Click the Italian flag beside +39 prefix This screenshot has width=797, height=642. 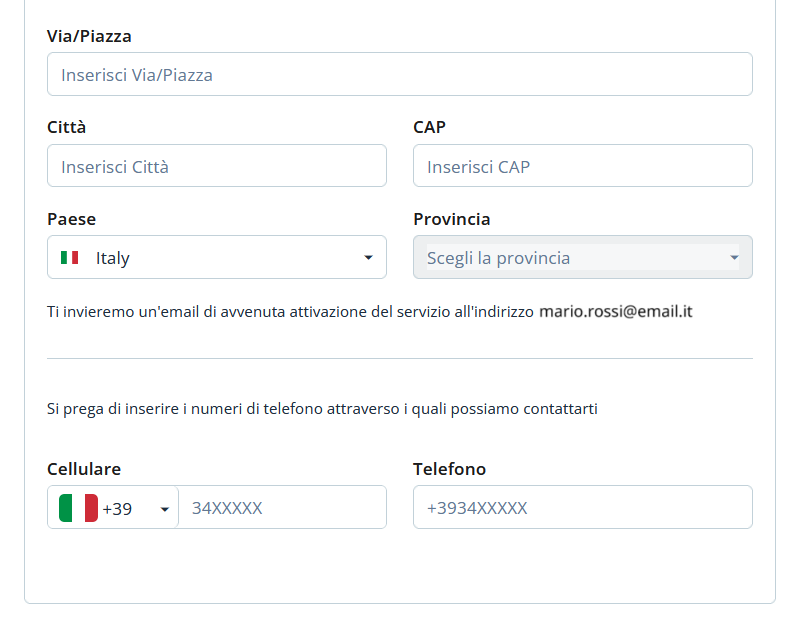coord(78,508)
